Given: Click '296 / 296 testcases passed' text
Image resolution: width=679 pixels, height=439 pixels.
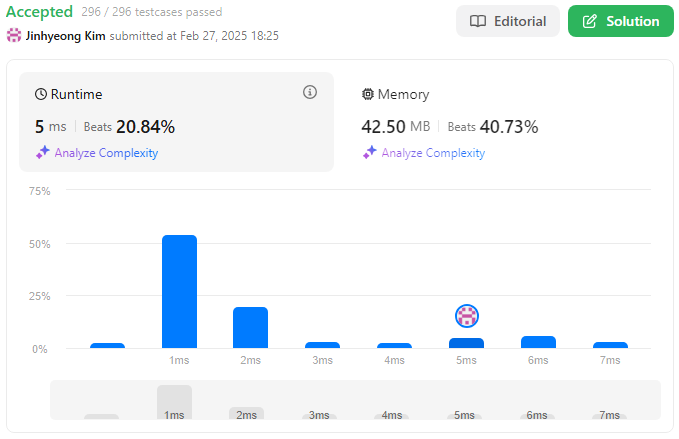Looking at the screenshot, I should pos(152,12).
